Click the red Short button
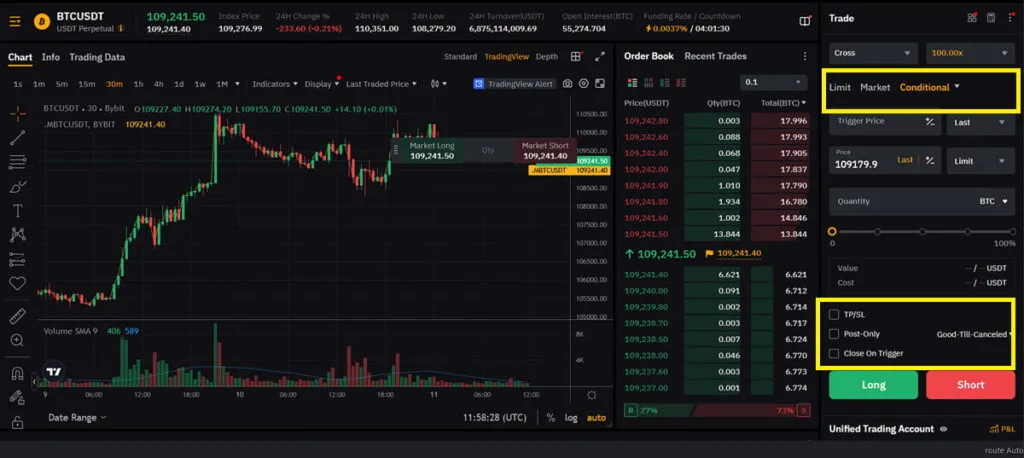This screenshot has width=1024, height=458. [x=970, y=385]
